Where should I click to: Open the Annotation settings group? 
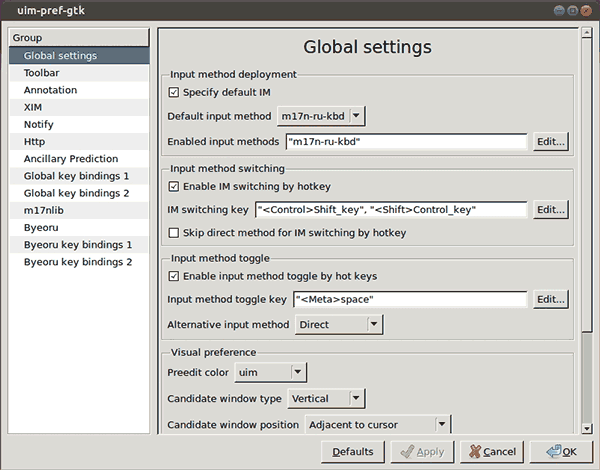coord(79,90)
